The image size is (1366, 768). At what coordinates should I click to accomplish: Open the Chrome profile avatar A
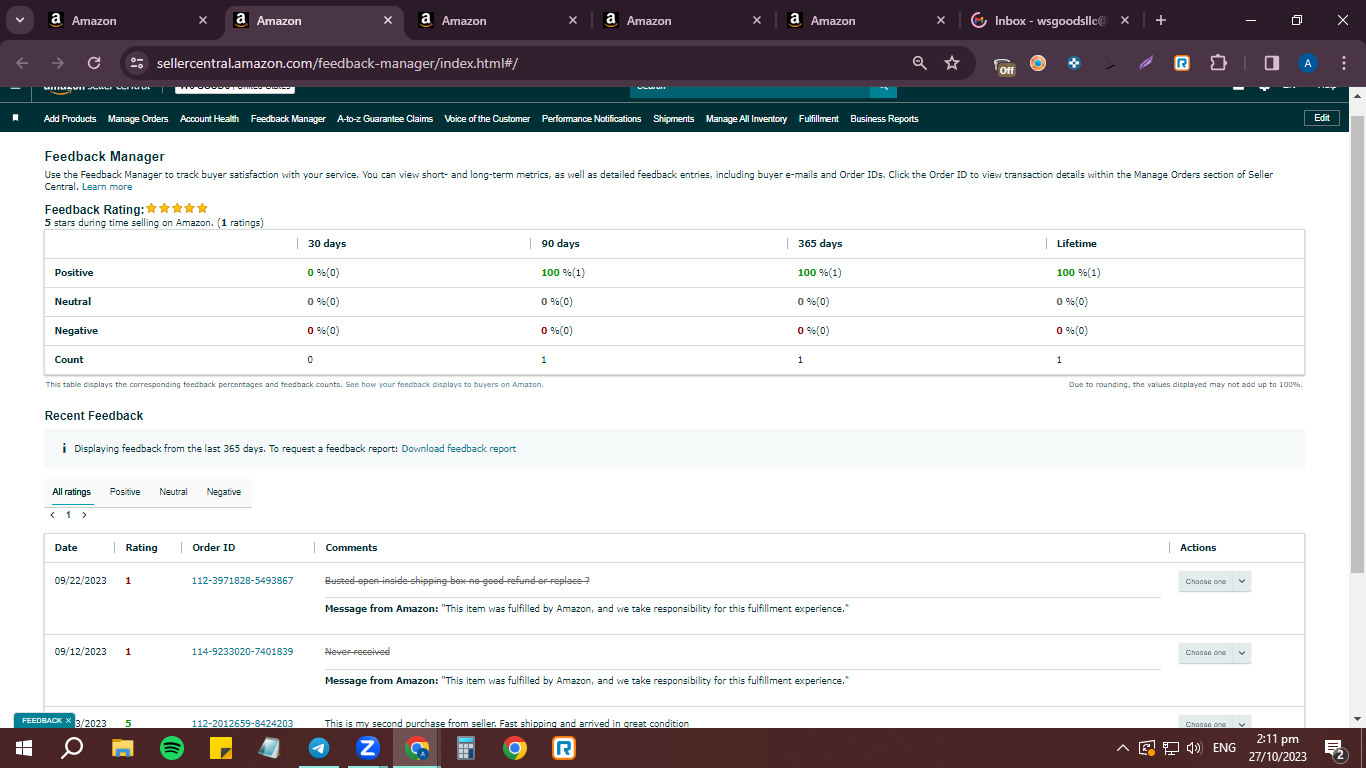click(1308, 63)
